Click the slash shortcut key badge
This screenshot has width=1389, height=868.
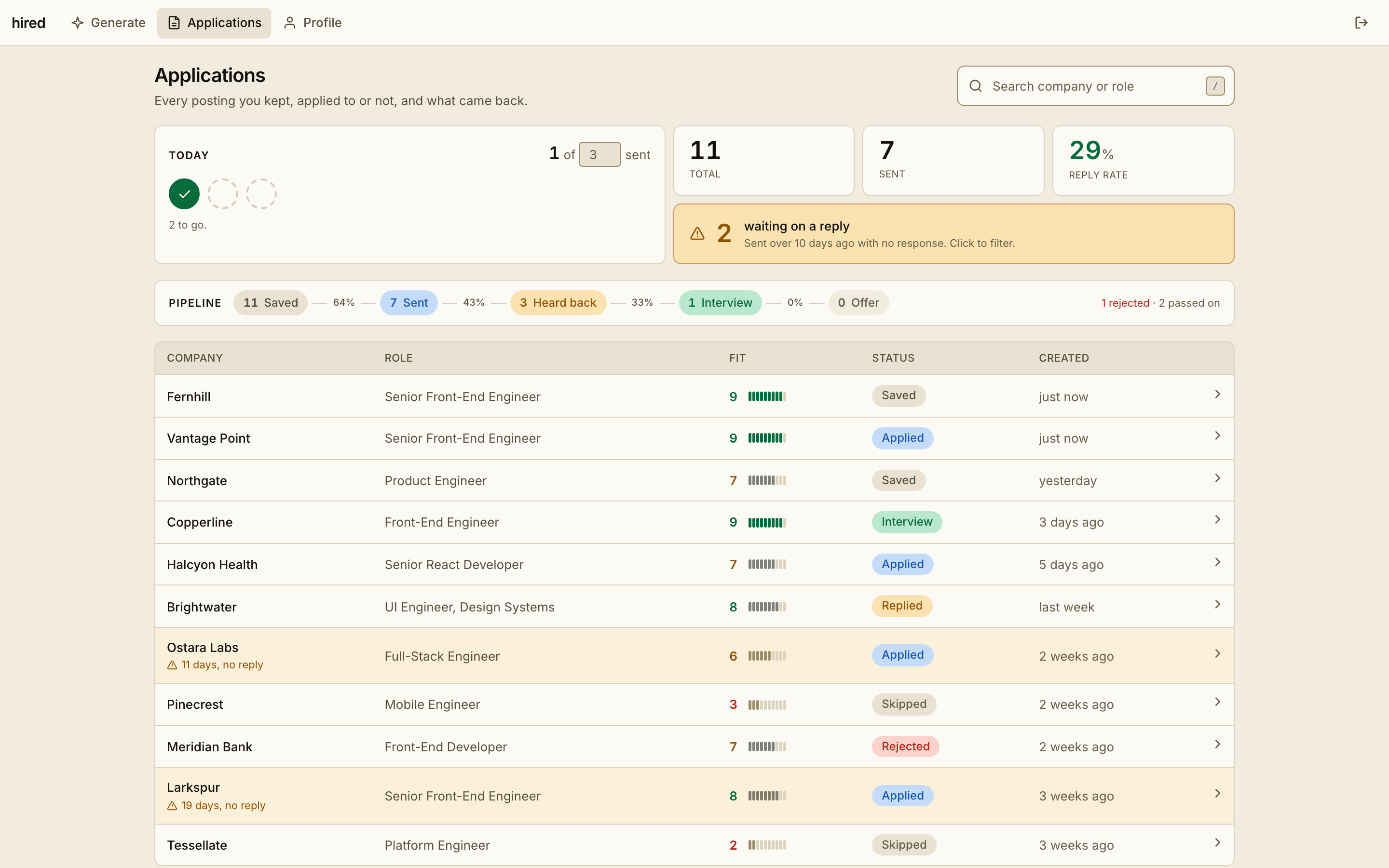coord(1215,86)
